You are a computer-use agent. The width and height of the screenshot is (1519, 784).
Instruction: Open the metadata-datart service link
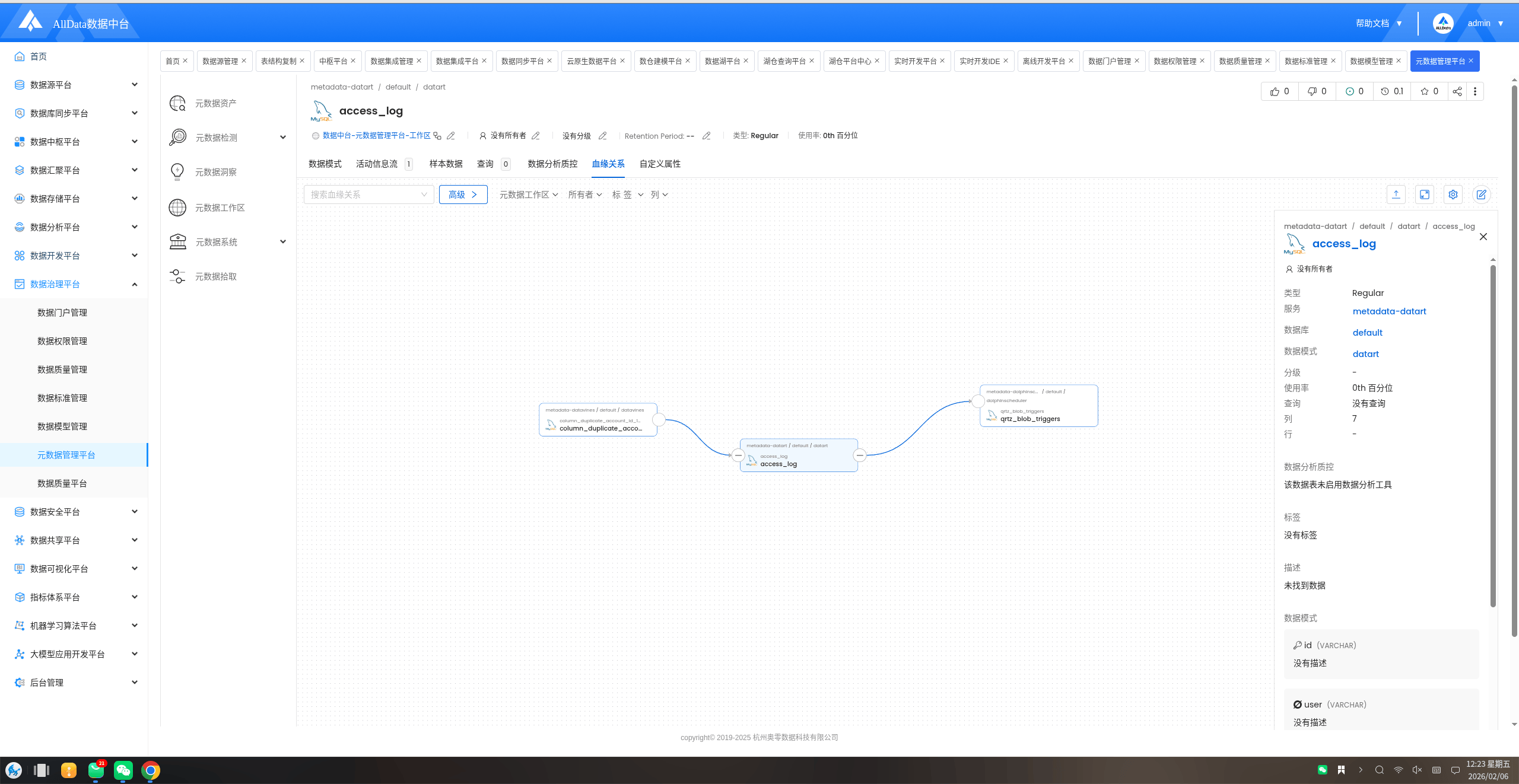tap(1389, 311)
